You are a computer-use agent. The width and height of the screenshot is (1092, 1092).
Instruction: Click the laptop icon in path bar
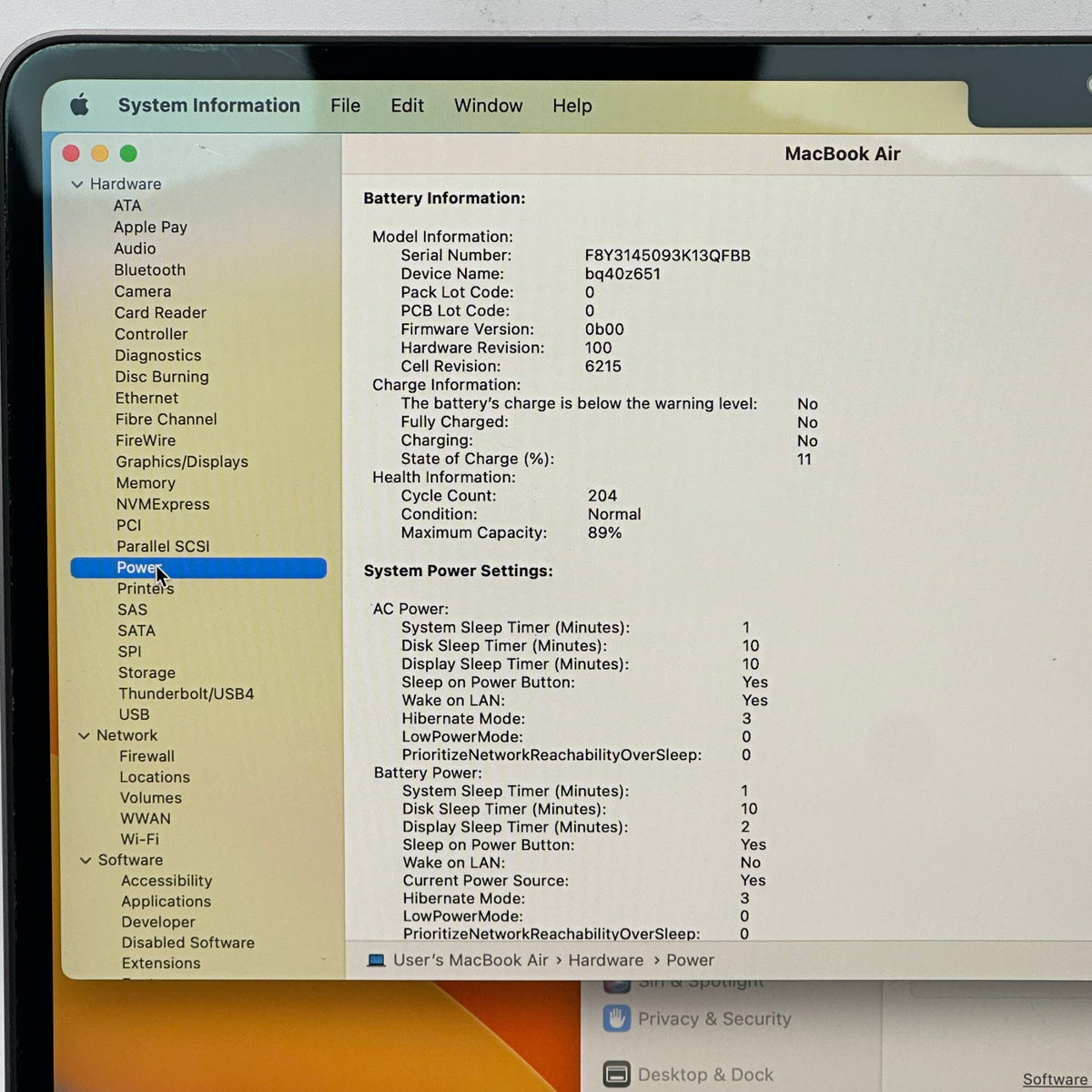376,960
